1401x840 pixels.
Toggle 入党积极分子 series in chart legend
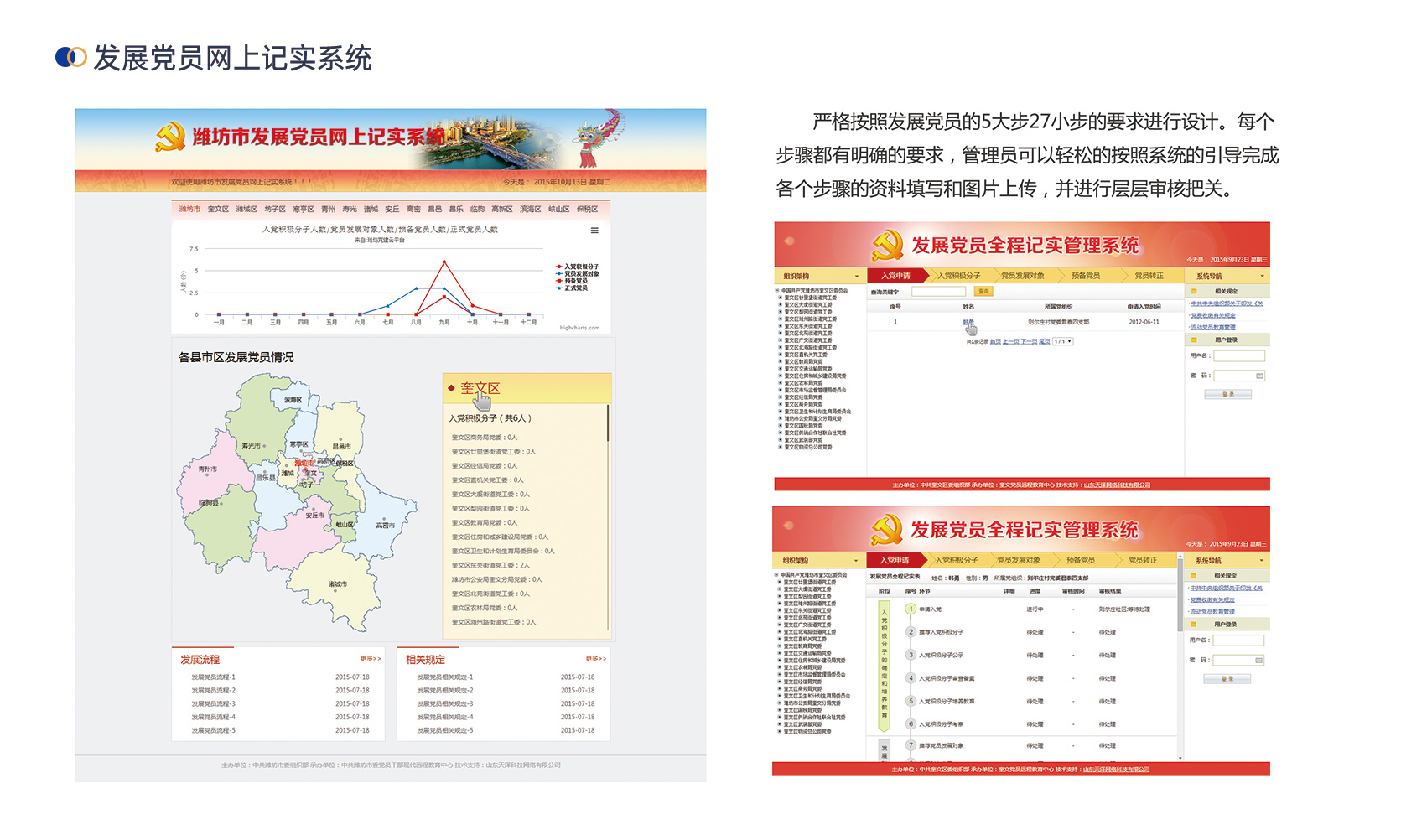[x=577, y=267]
